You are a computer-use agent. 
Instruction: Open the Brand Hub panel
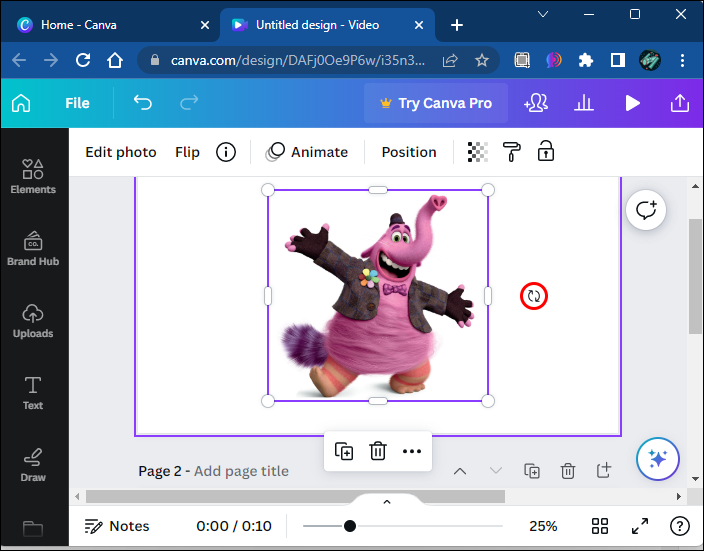(33, 248)
